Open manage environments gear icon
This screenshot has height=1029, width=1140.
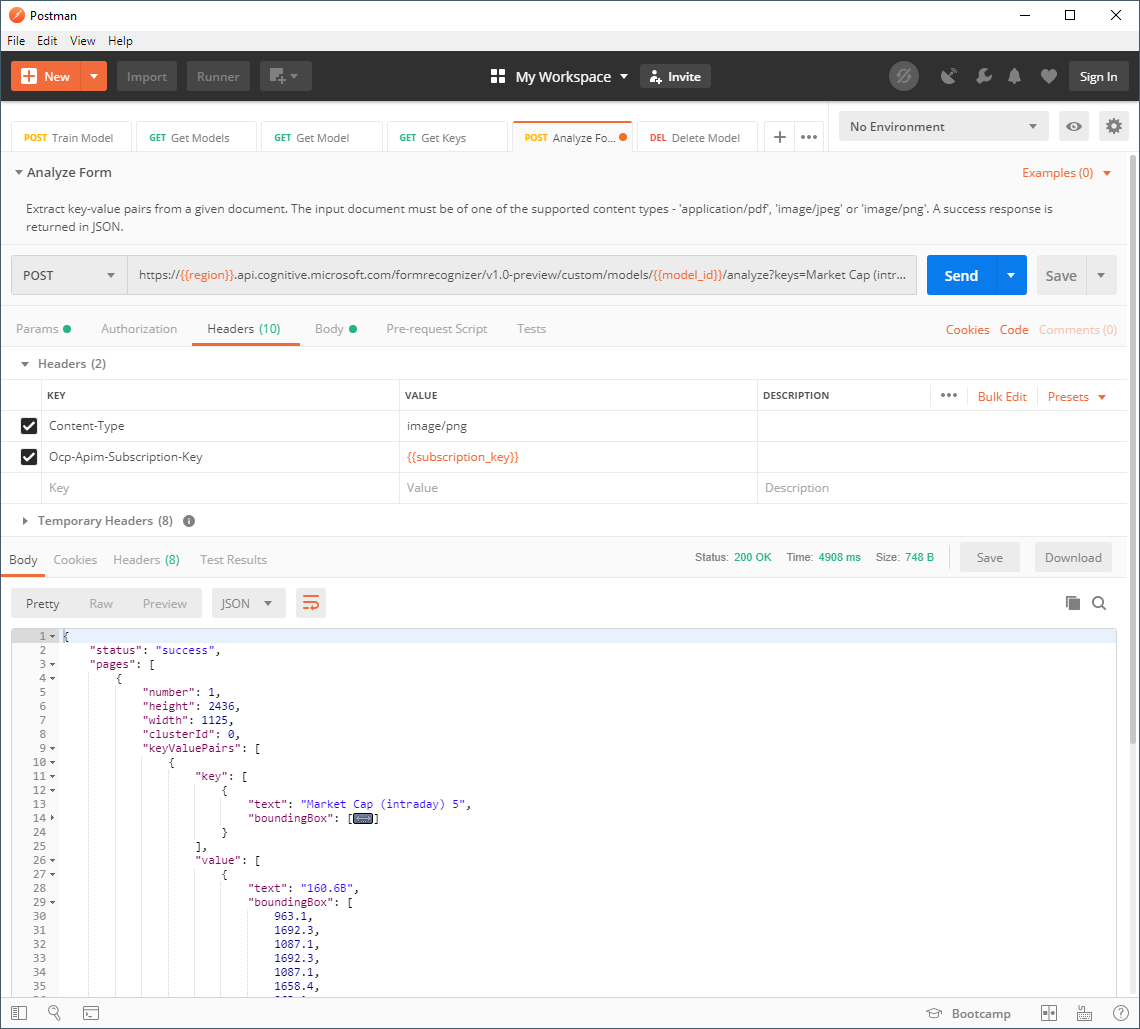tap(1114, 127)
